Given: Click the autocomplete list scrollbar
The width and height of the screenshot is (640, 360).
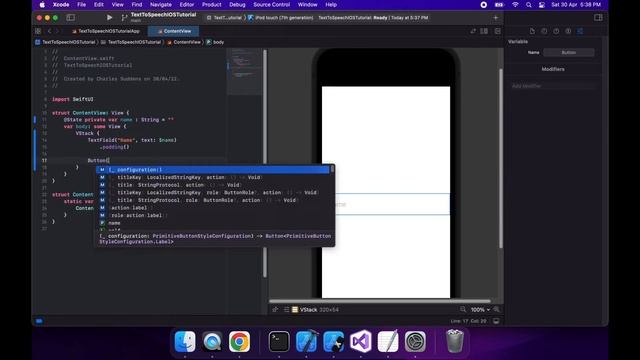Looking at the screenshot, I should (332, 169).
